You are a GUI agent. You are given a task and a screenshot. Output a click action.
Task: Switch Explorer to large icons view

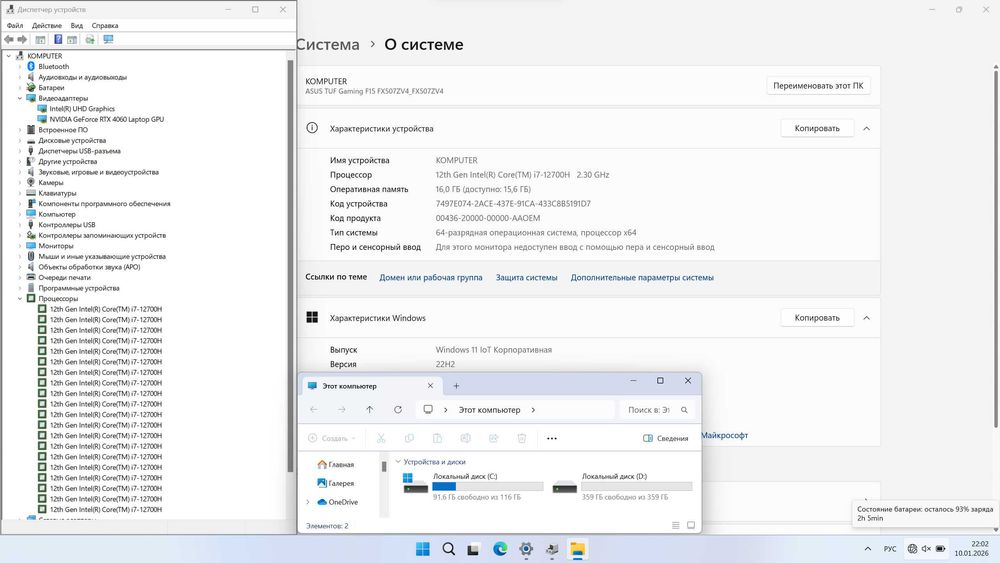tap(691, 525)
